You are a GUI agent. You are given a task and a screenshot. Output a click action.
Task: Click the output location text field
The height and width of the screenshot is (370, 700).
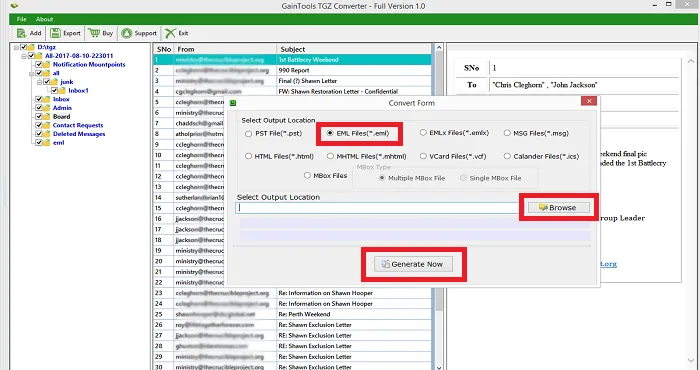[378, 208]
